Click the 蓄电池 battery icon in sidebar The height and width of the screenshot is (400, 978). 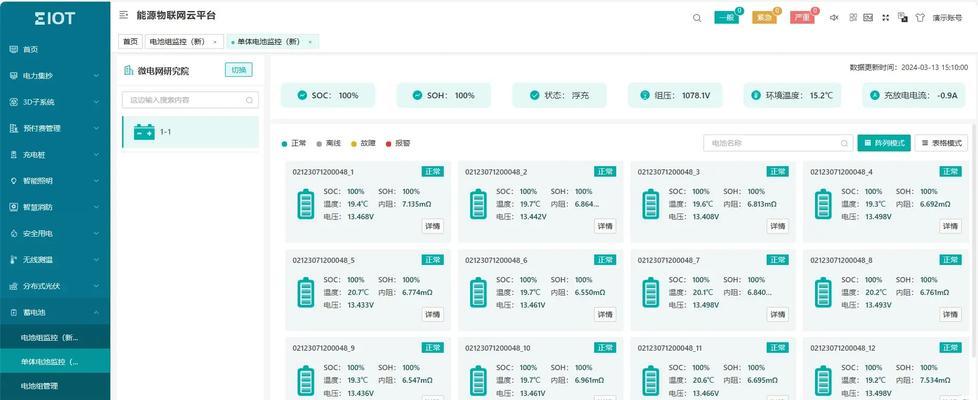[x=14, y=312]
